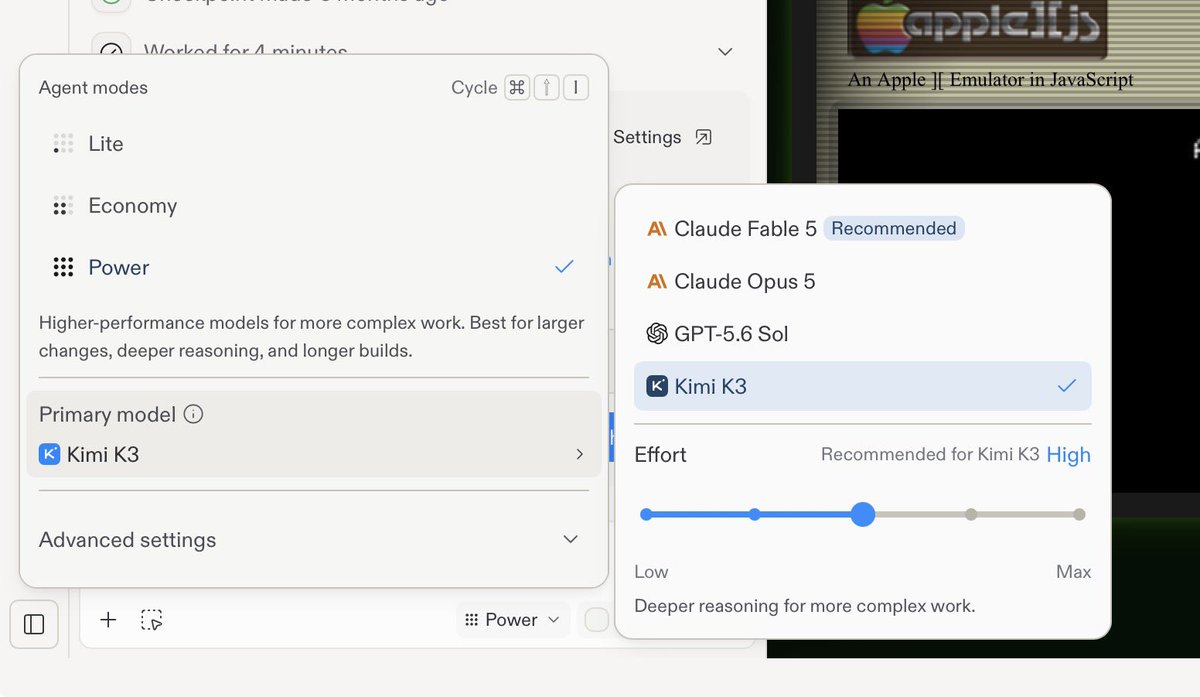Set the Effort slider to the Max stop
This screenshot has height=697, width=1200.
point(1079,515)
